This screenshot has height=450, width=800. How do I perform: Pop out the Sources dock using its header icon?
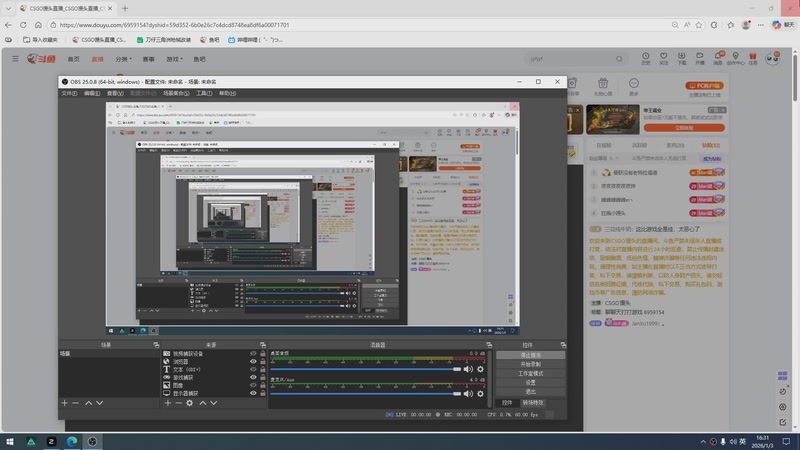pyautogui.click(x=263, y=345)
